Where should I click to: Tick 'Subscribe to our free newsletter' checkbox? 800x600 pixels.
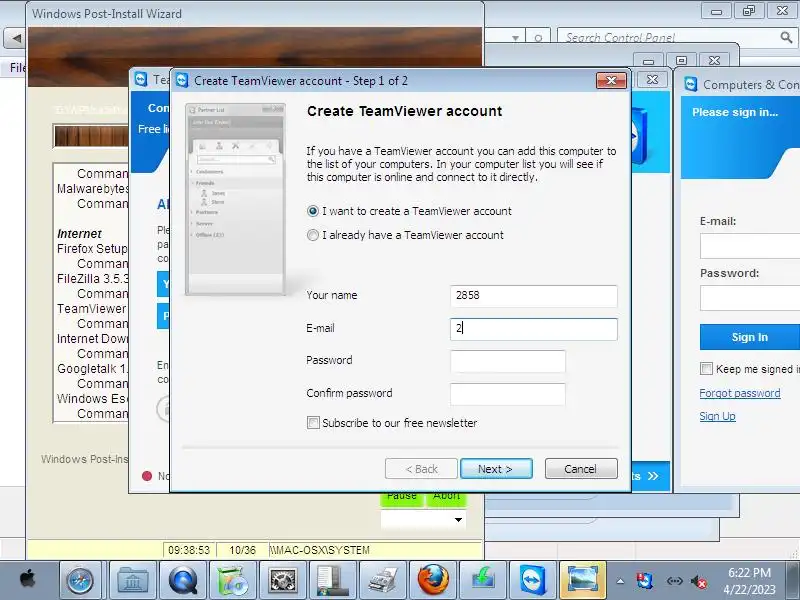tap(313, 422)
